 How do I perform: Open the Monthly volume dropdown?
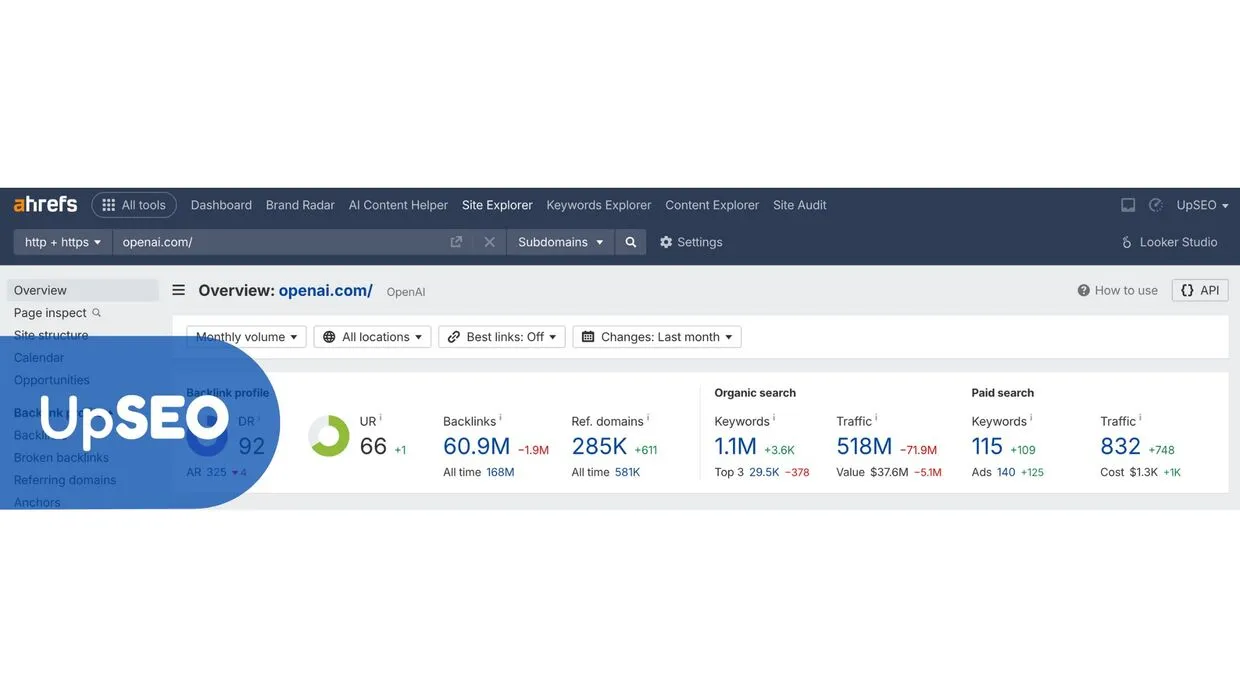coord(245,336)
